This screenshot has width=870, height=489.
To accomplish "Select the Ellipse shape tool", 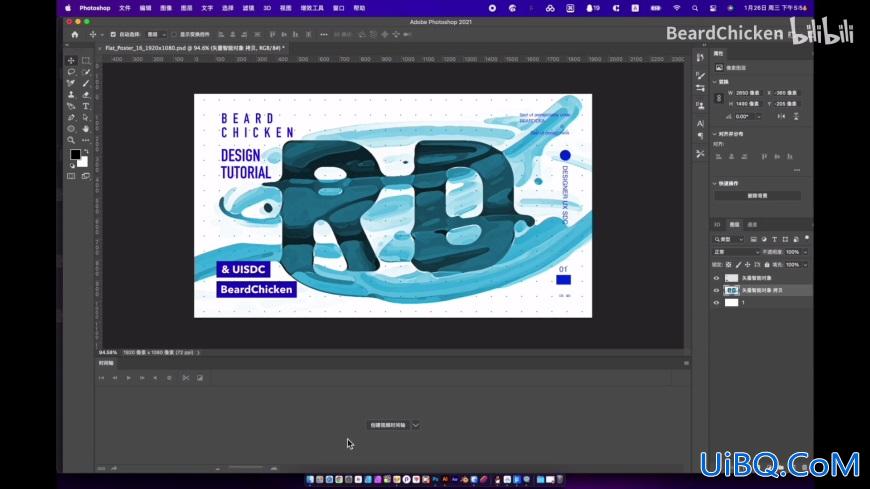I will [71, 129].
